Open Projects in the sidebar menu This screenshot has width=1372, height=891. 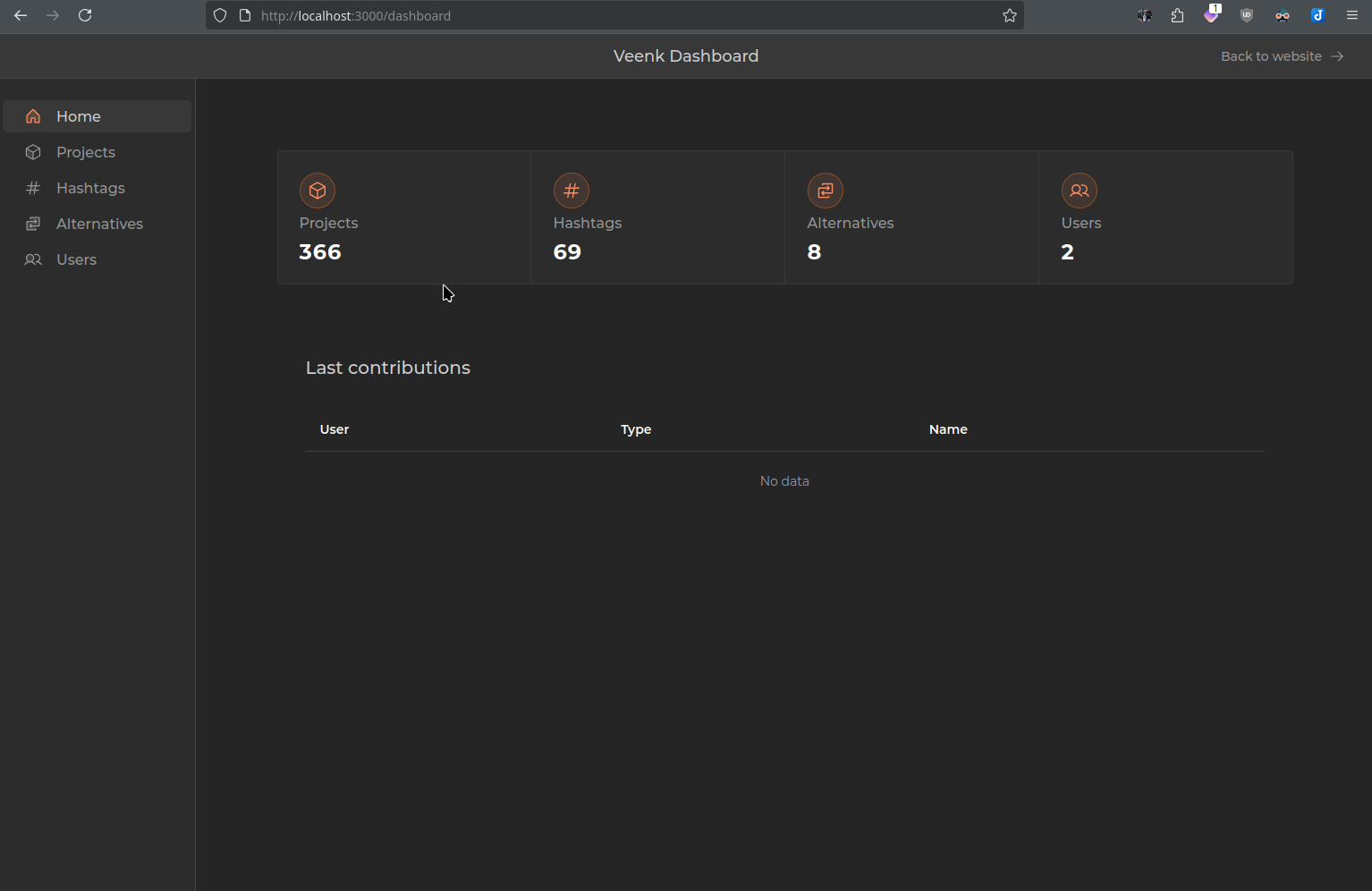[x=86, y=152]
